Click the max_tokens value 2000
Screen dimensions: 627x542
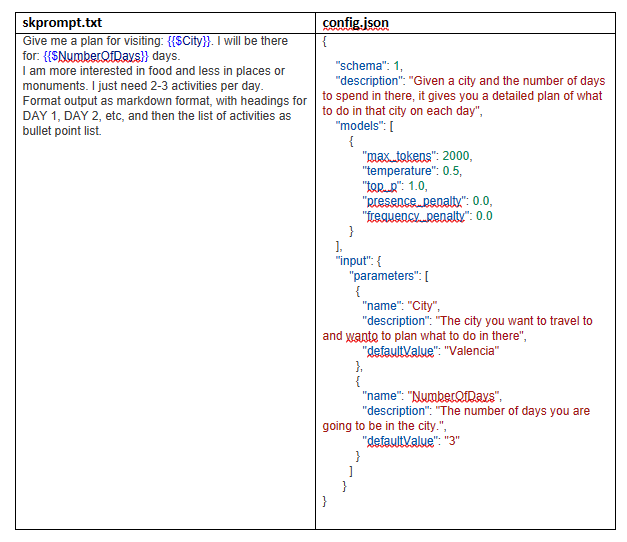(x=456, y=156)
